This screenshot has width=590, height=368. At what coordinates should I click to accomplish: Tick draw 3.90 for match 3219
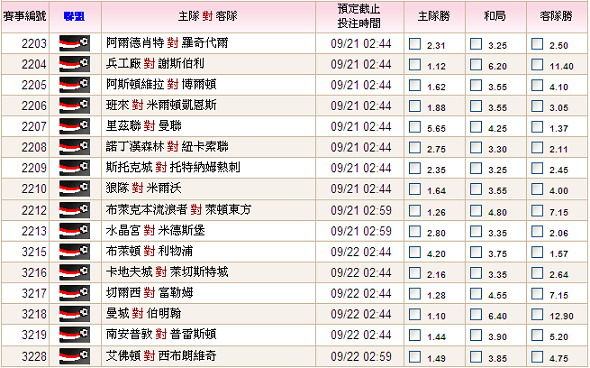(x=476, y=335)
